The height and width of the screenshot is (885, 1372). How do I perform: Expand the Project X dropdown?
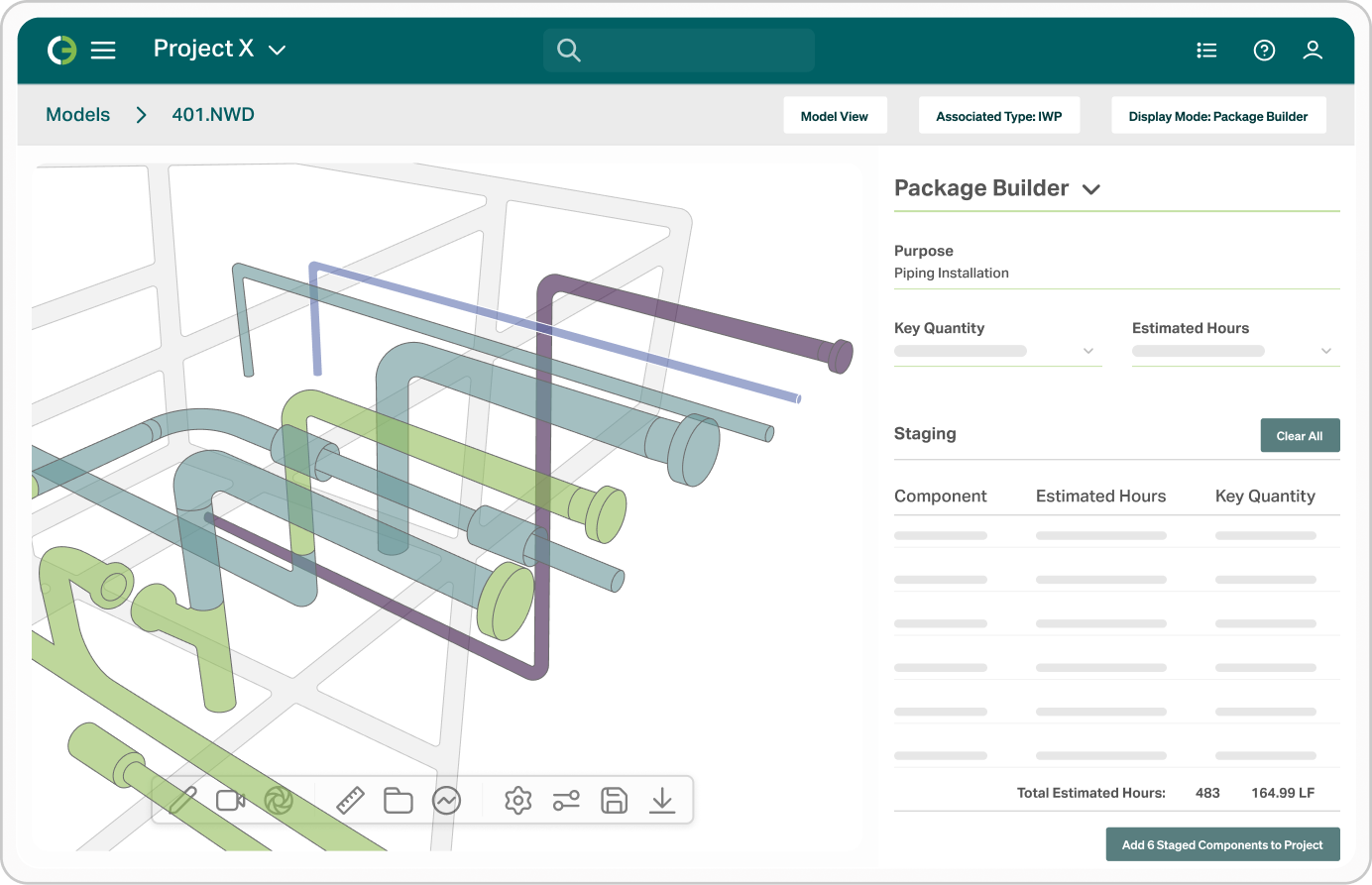tap(278, 49)
